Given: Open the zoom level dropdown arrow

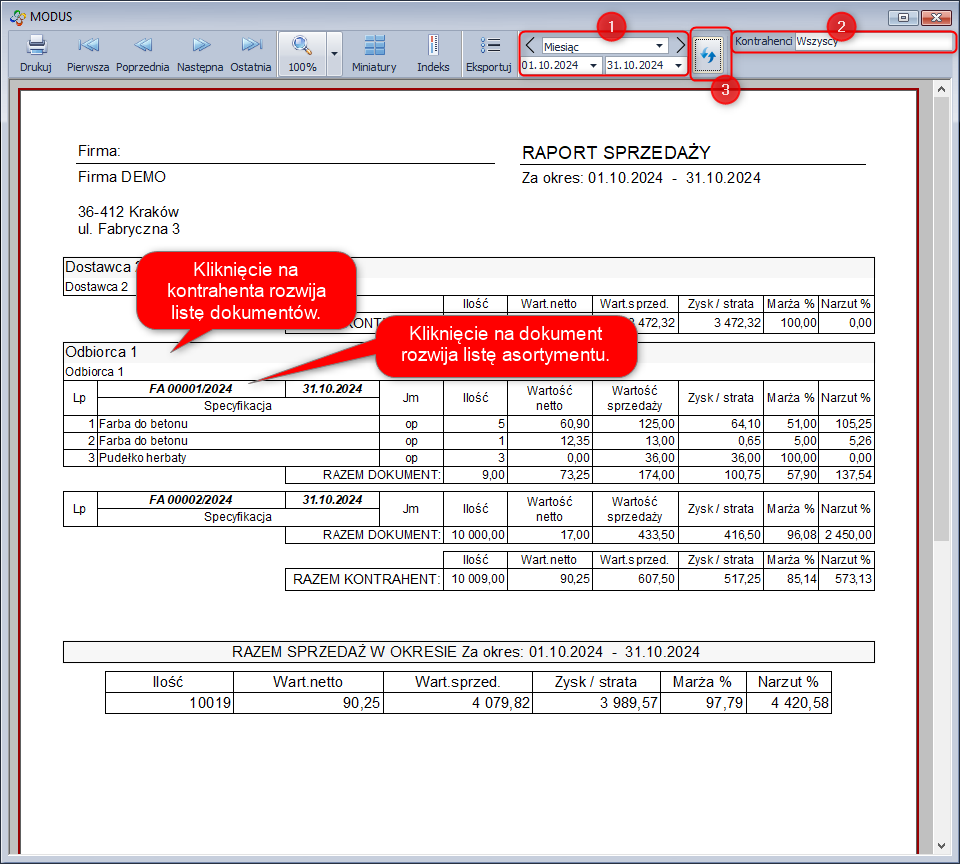Looking at the screenshot, I should [x=334, y=53].
